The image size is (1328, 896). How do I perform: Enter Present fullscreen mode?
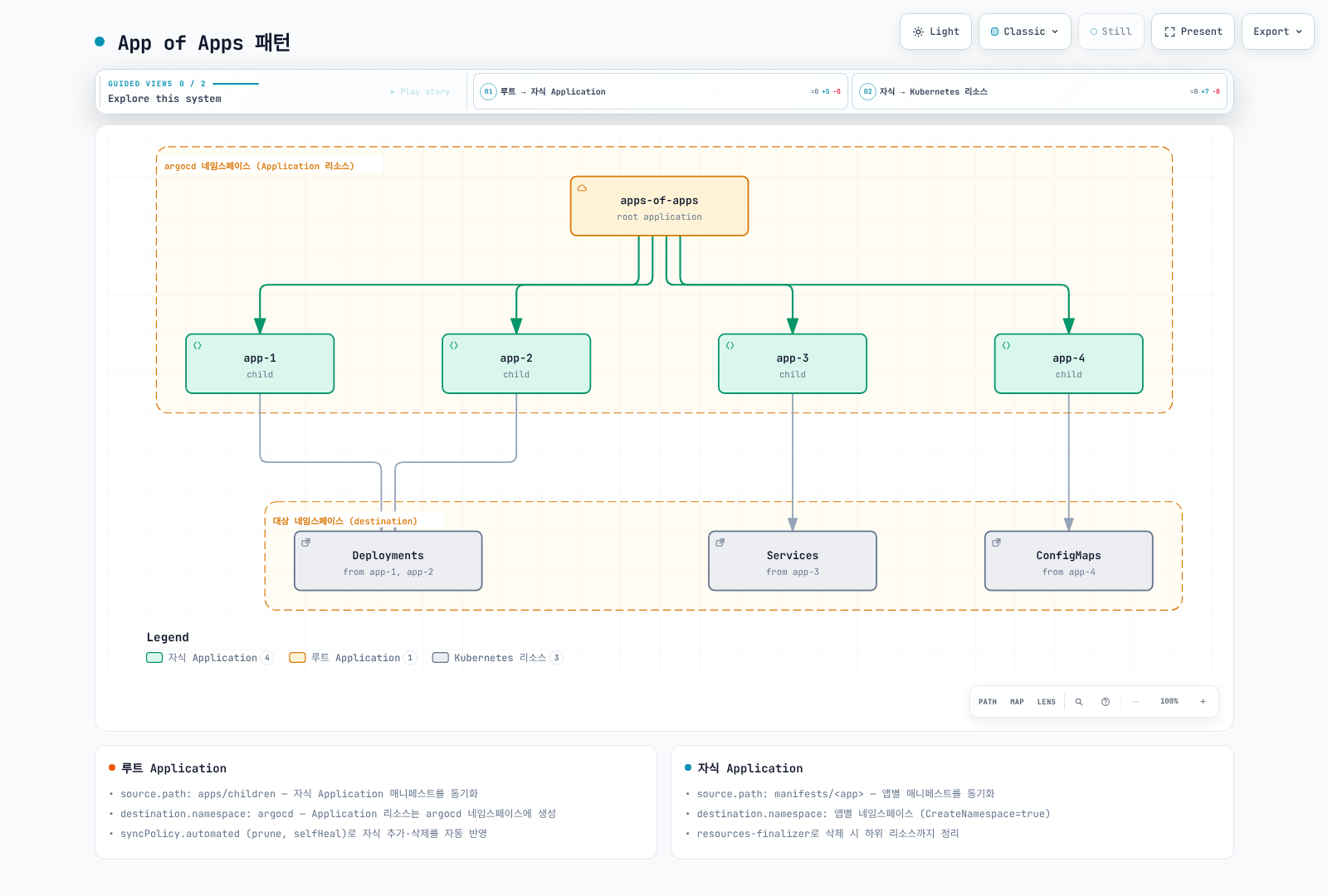click(x=1193, y=32)
